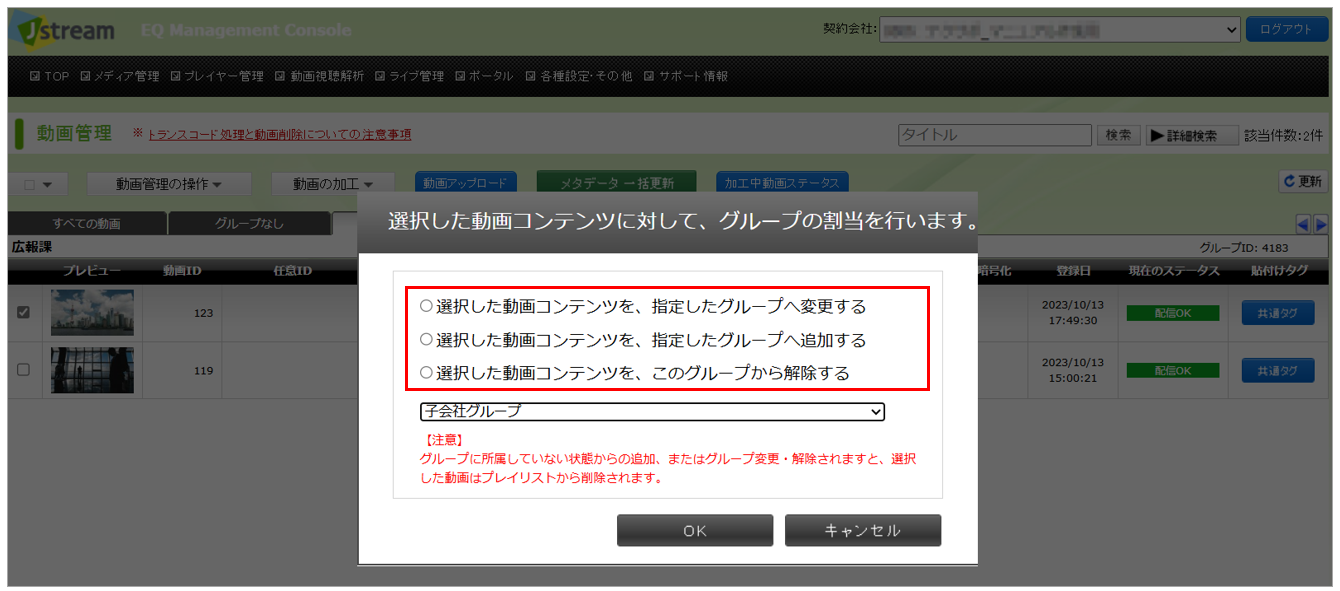Screen dimensions: 1340x591
Task: Open メディア管理 menu
Action: click(x=119, y=76)
